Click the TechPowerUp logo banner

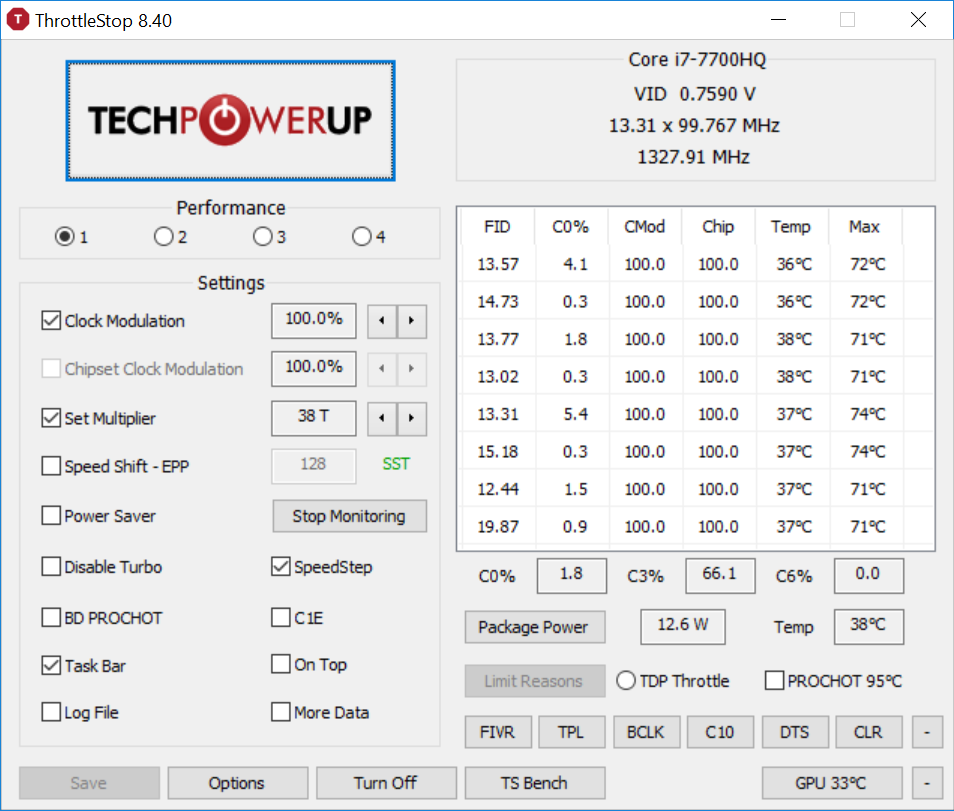point(231,120)
